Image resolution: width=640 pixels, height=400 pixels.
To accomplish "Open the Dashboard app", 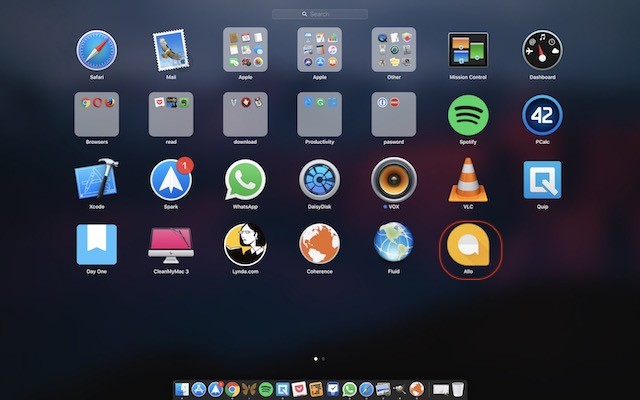I will coord(542,50).
